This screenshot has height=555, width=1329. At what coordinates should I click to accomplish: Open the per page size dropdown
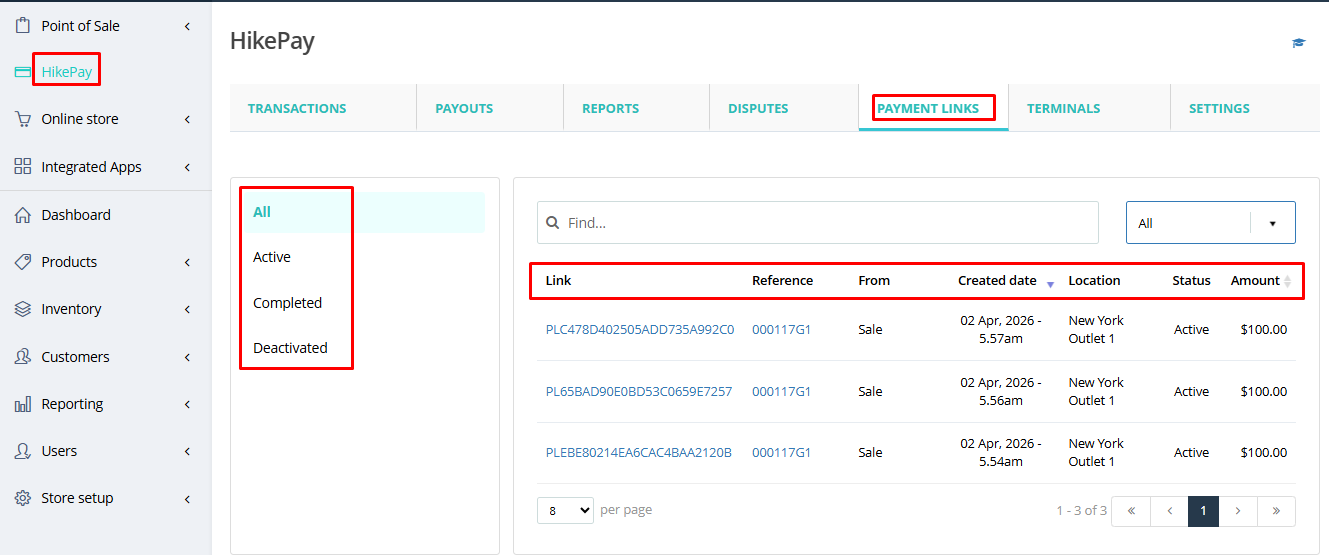coord(565,510)
